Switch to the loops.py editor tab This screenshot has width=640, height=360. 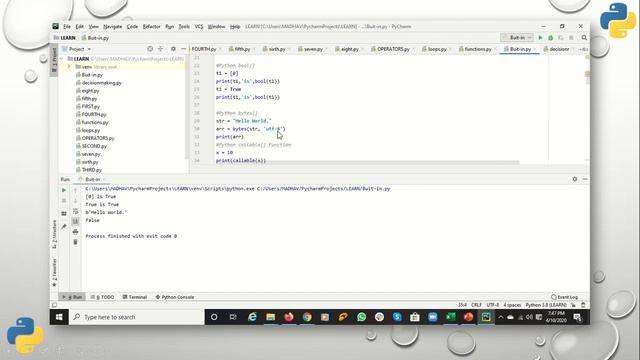pos(437,49)
